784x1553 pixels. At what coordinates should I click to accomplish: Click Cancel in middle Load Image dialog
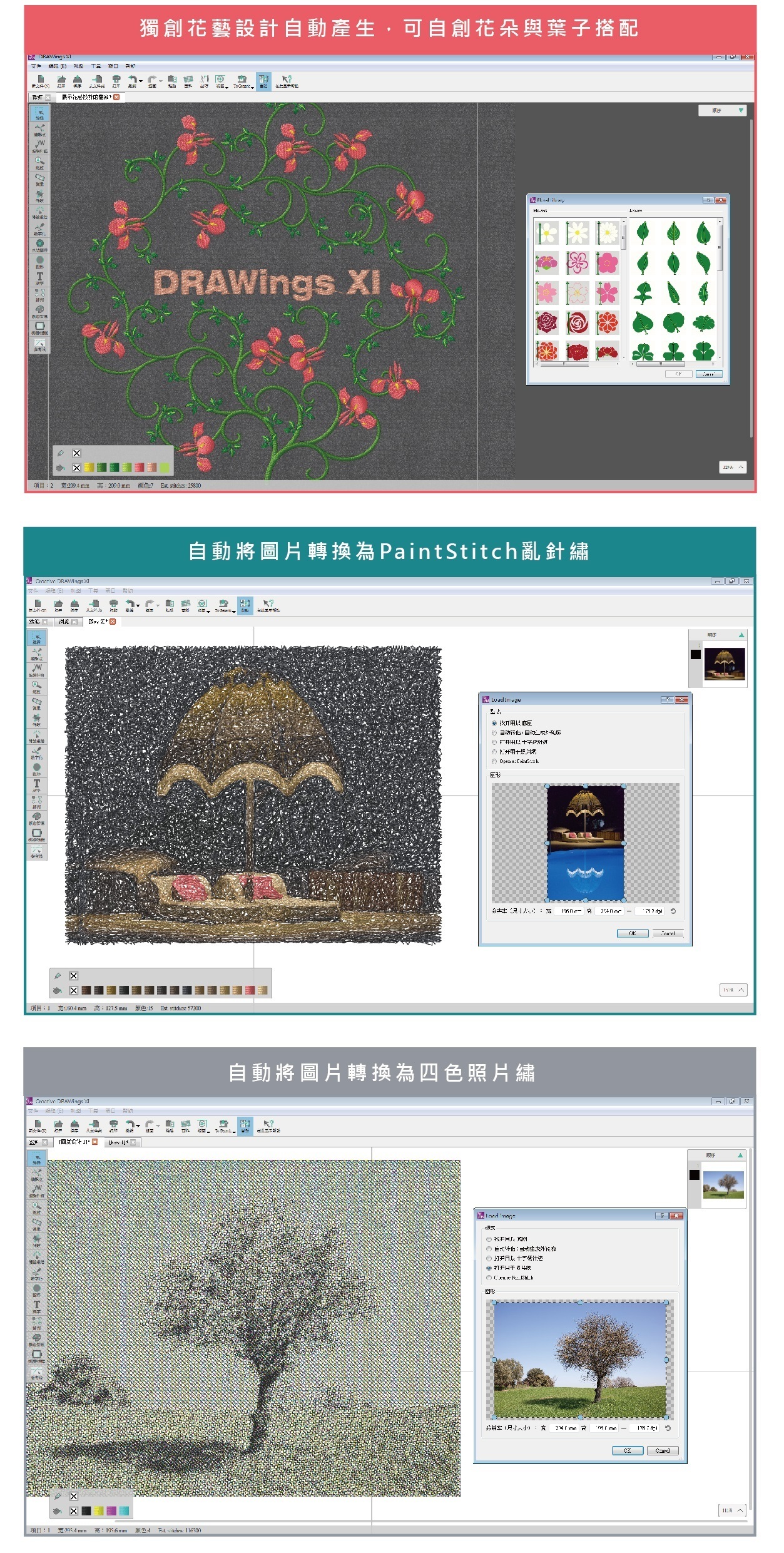coord(668,933)
